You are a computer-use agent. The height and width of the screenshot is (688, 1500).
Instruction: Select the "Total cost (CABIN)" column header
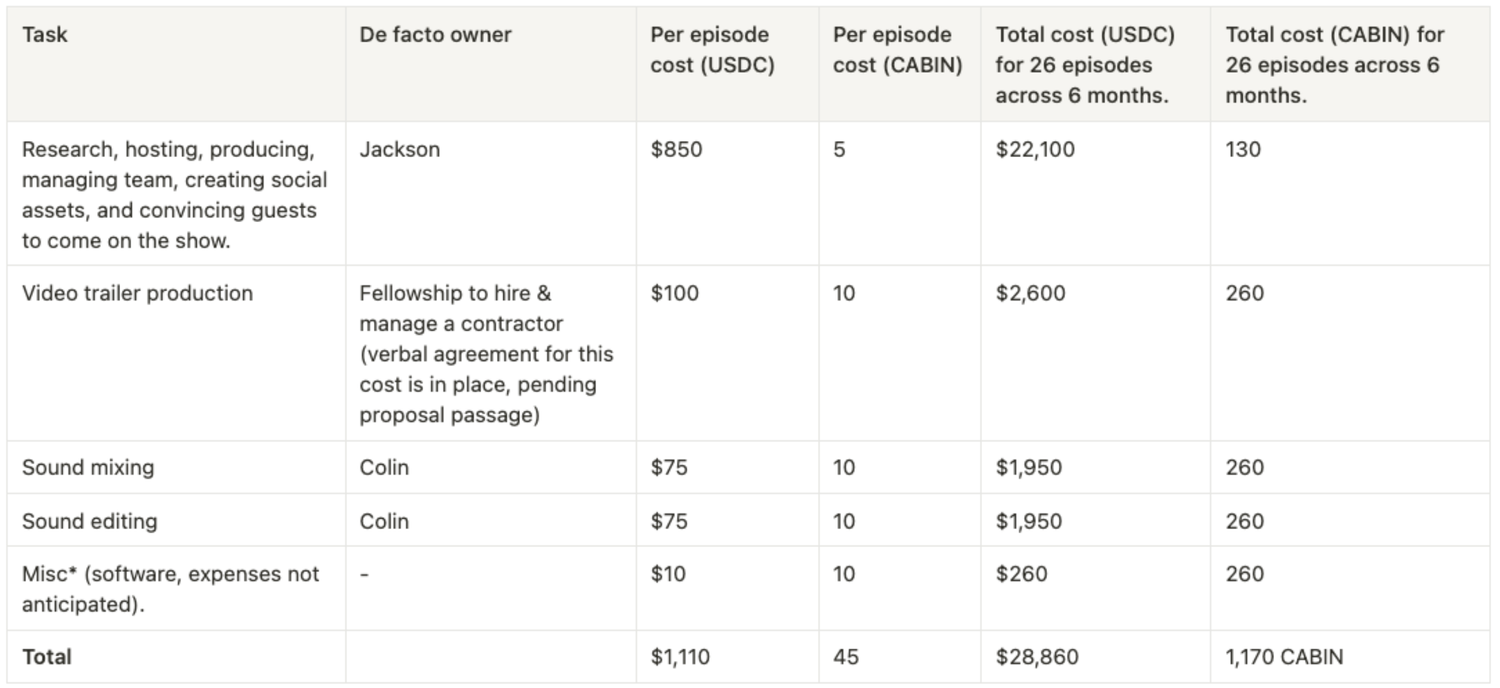pyautogui.click(x=1334, y=65)
